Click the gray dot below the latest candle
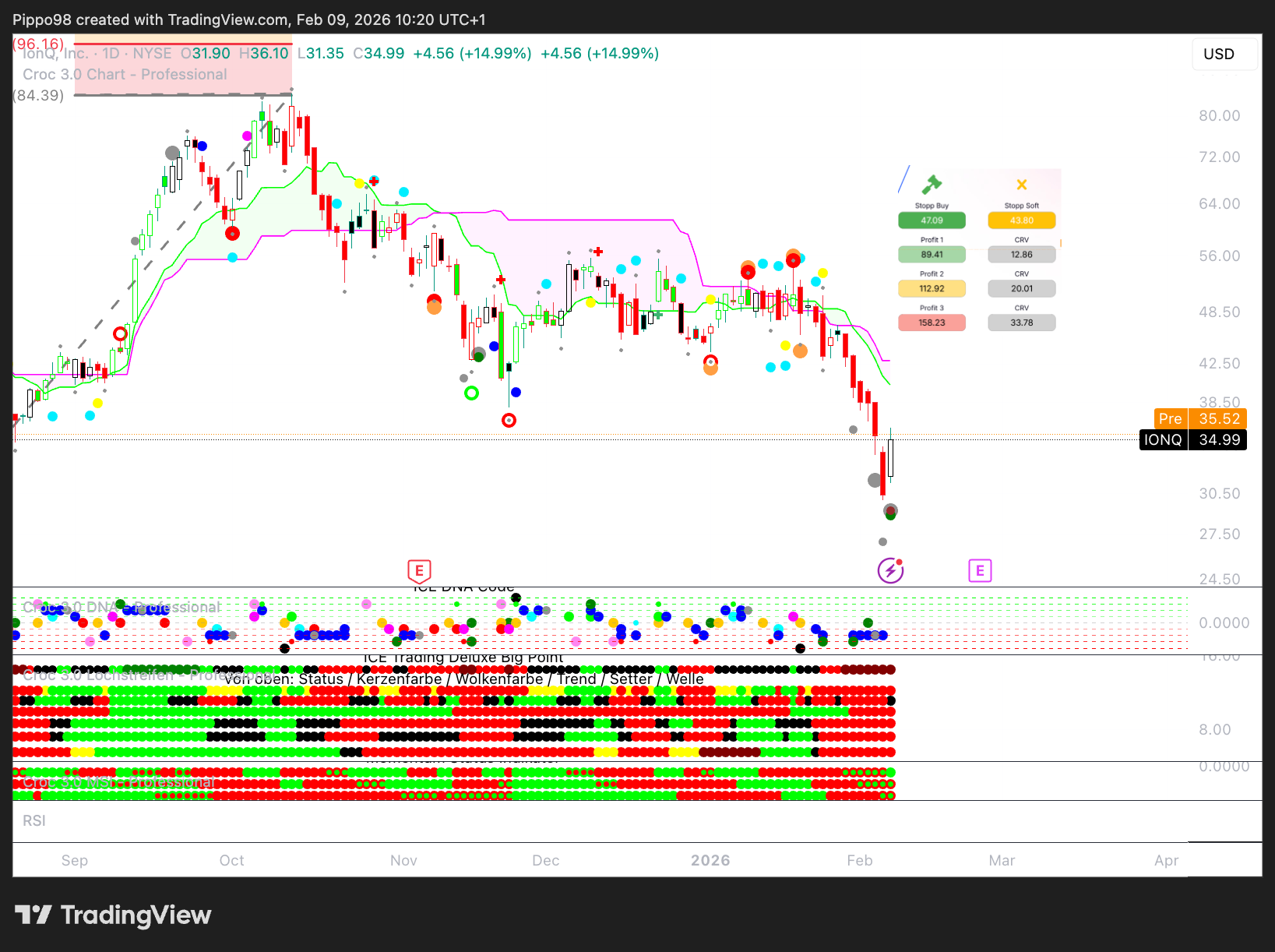The image size is (1275, 952). coord(882,541)
